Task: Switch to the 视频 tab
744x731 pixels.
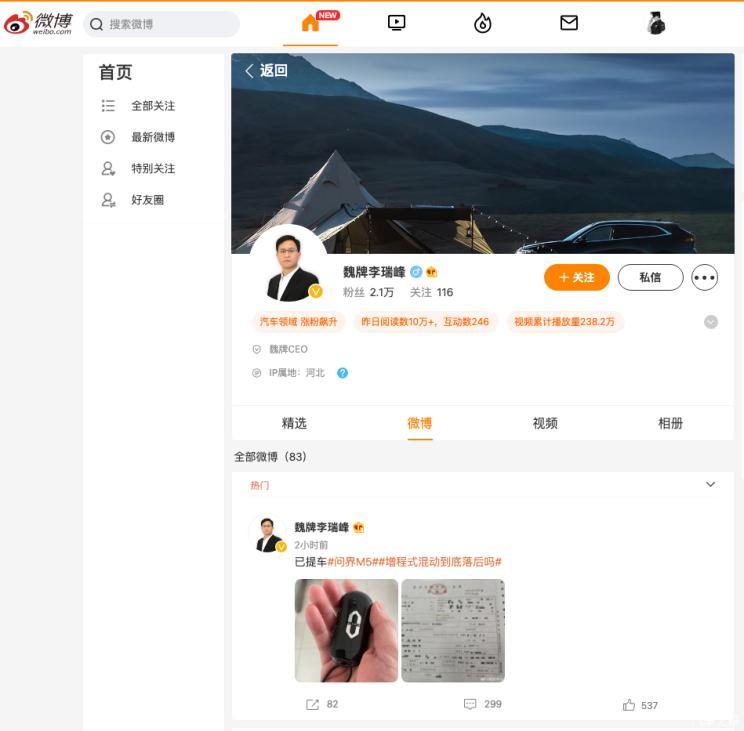Action: 545,423
